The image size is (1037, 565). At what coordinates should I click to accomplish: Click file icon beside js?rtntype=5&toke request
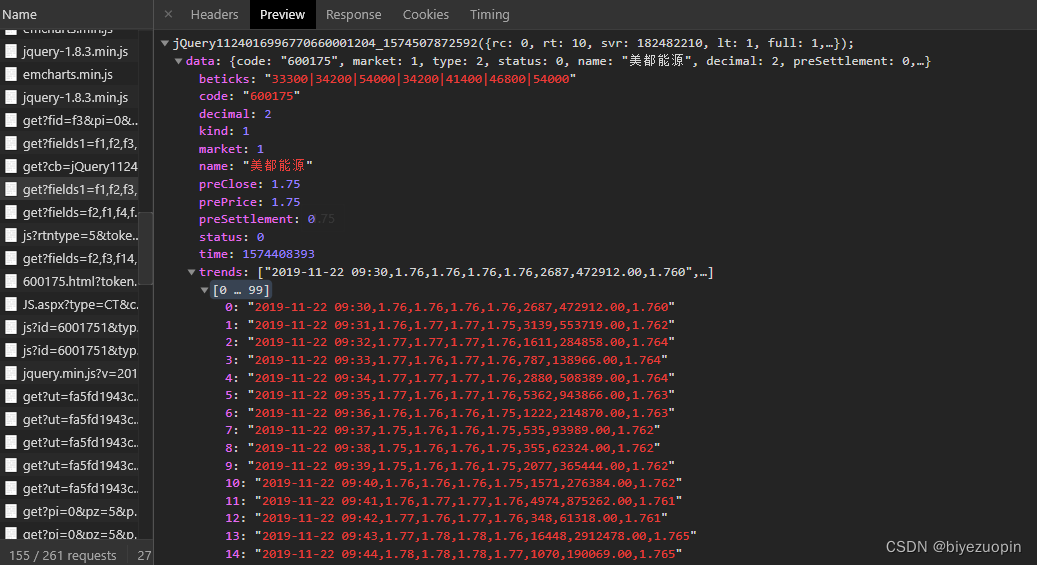pyautogui.click(x=11, y=235)
